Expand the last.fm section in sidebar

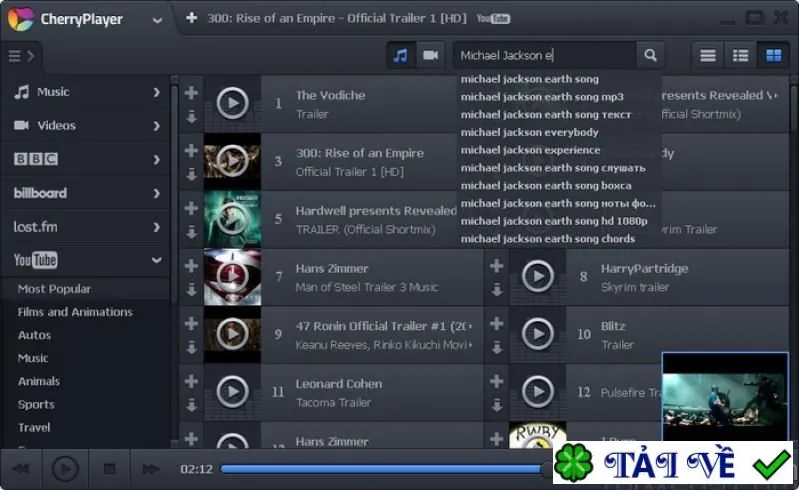click(x=156, y=227)
